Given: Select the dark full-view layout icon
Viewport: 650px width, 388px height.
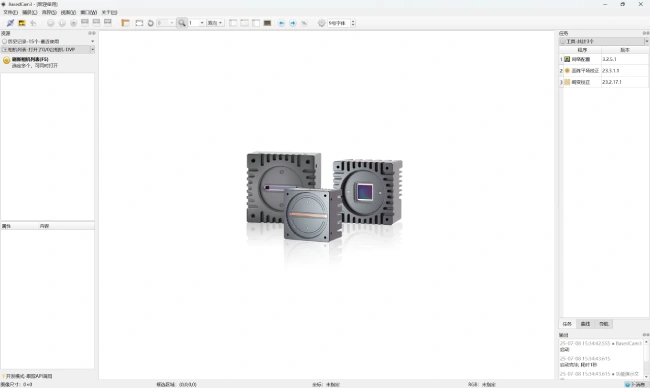Looking at the screenshot, I should (267, 23).
